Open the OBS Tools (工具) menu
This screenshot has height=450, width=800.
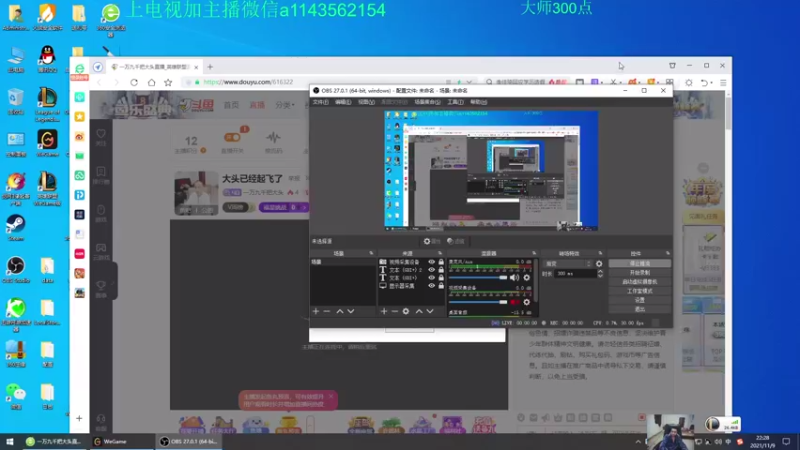tap(456, 102)
